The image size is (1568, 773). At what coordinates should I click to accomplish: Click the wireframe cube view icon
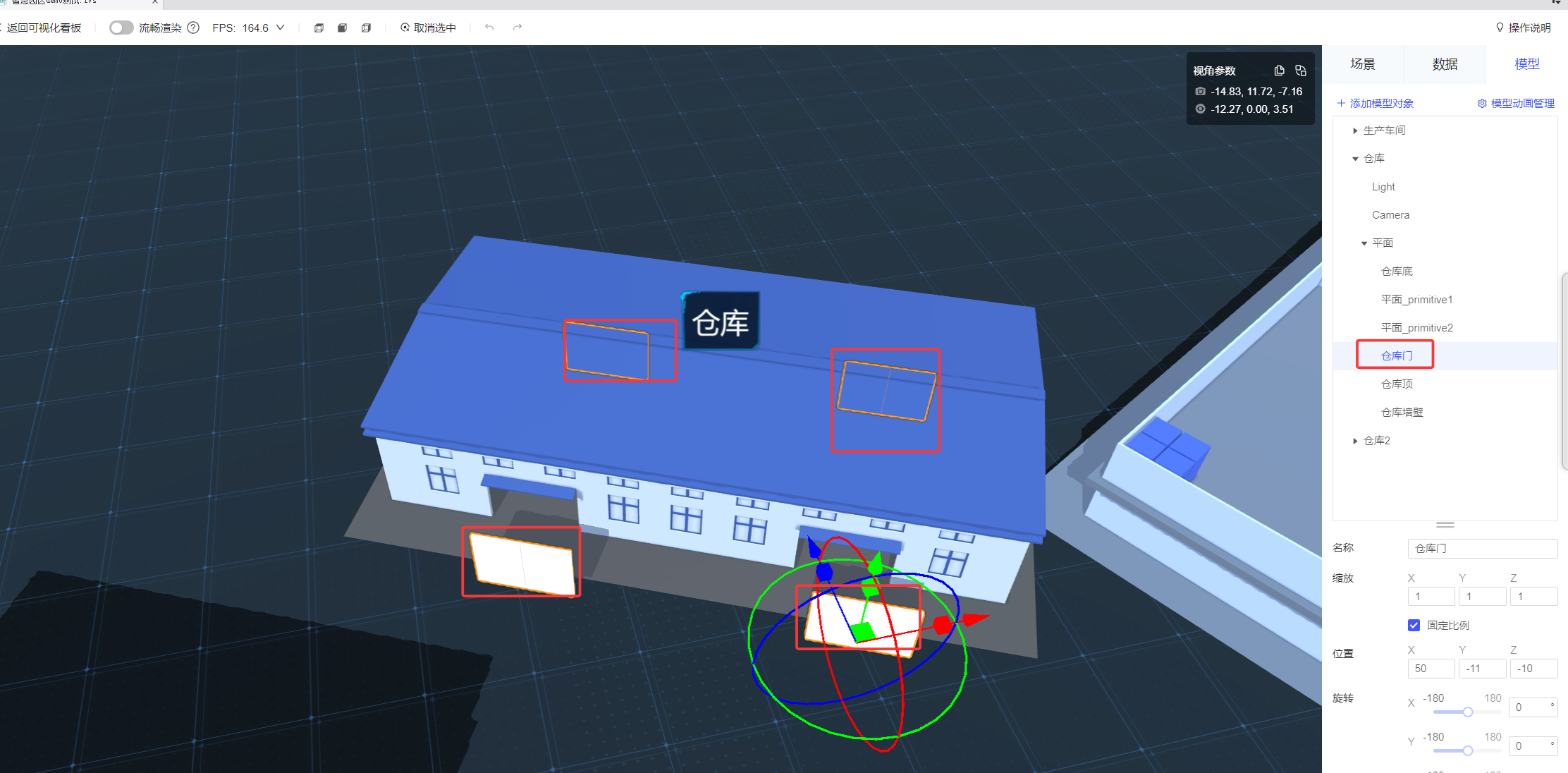319,28
